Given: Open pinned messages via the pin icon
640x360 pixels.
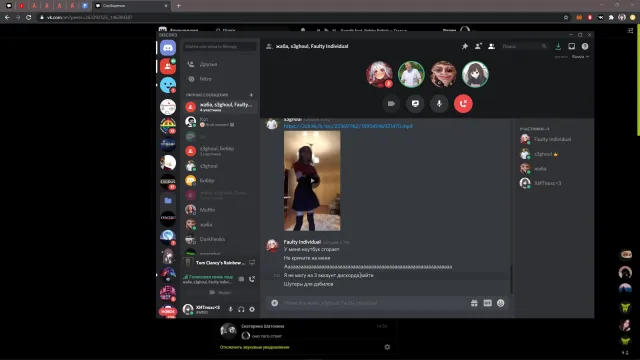Looking at the screenshot, I should point(464,47).
